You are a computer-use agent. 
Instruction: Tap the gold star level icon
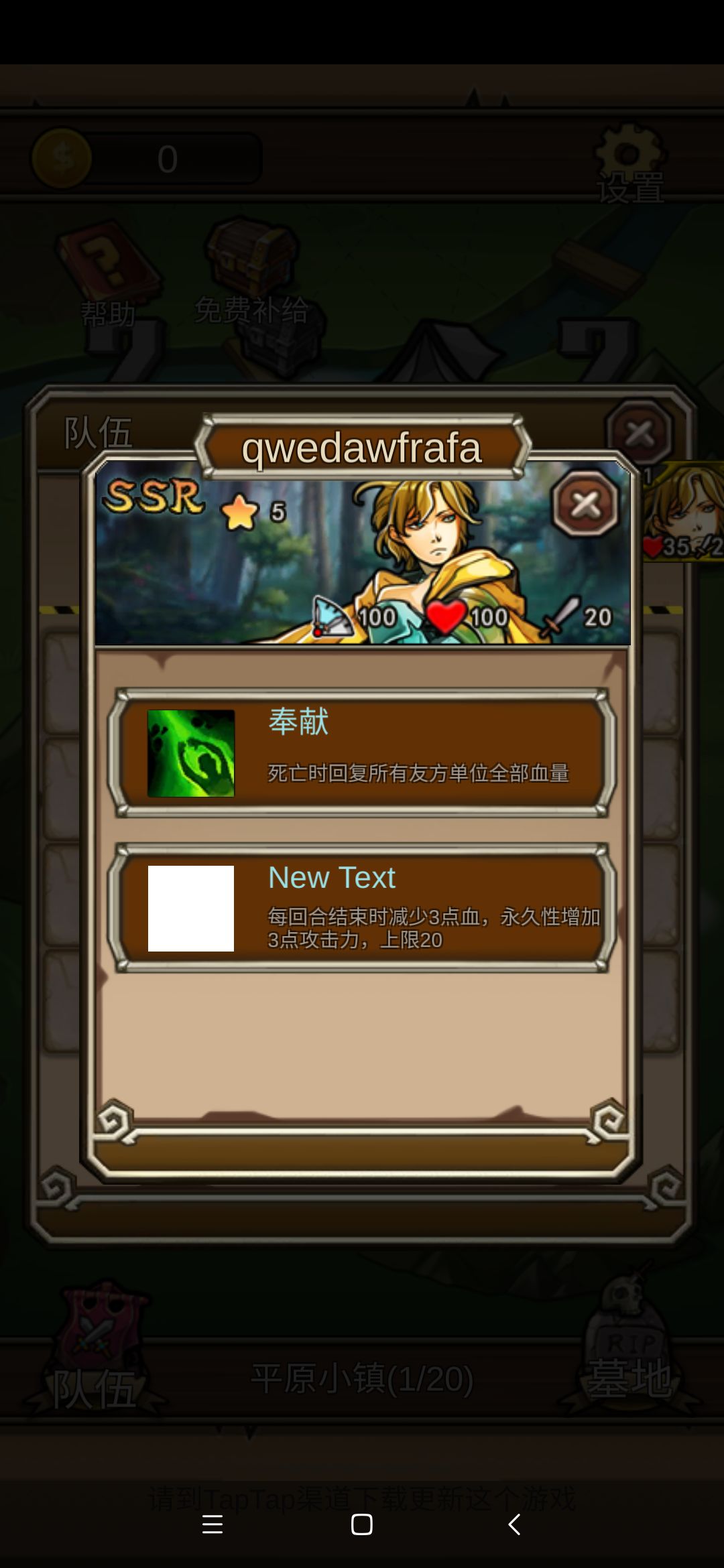[239, 513]
